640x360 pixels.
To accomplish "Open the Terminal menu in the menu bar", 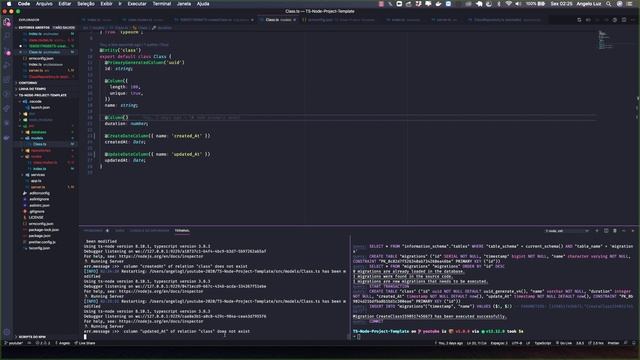I will coord(162,4).
